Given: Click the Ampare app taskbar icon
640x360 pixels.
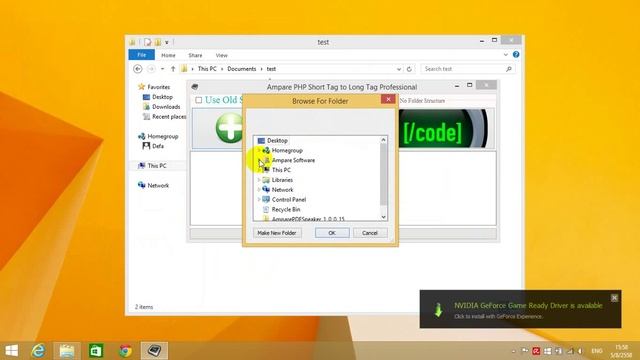Looking at the screenshot, I should point(154,351).
